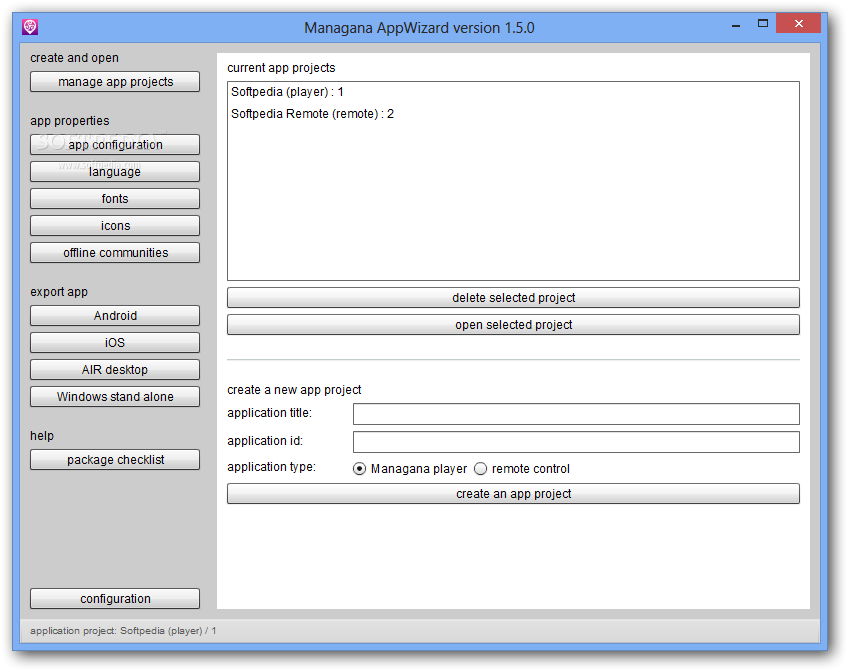Open manage app projects

tap(115, 82)
